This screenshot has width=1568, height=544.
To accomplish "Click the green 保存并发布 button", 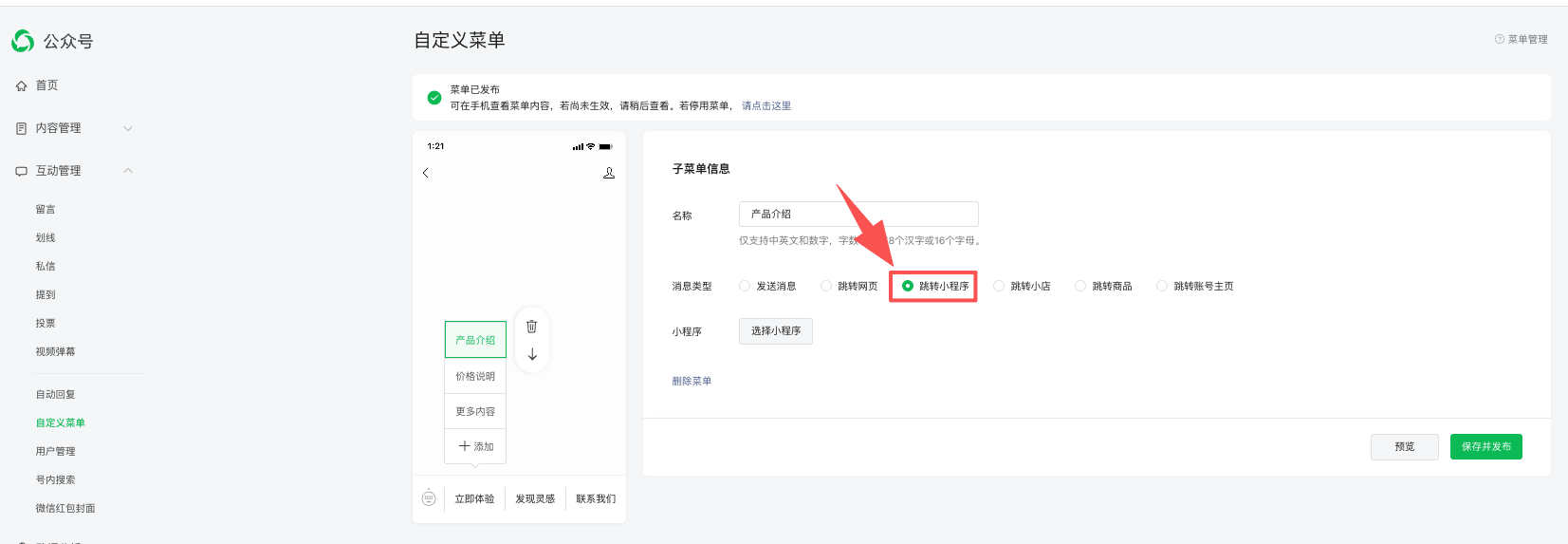I will [1485, 446].
